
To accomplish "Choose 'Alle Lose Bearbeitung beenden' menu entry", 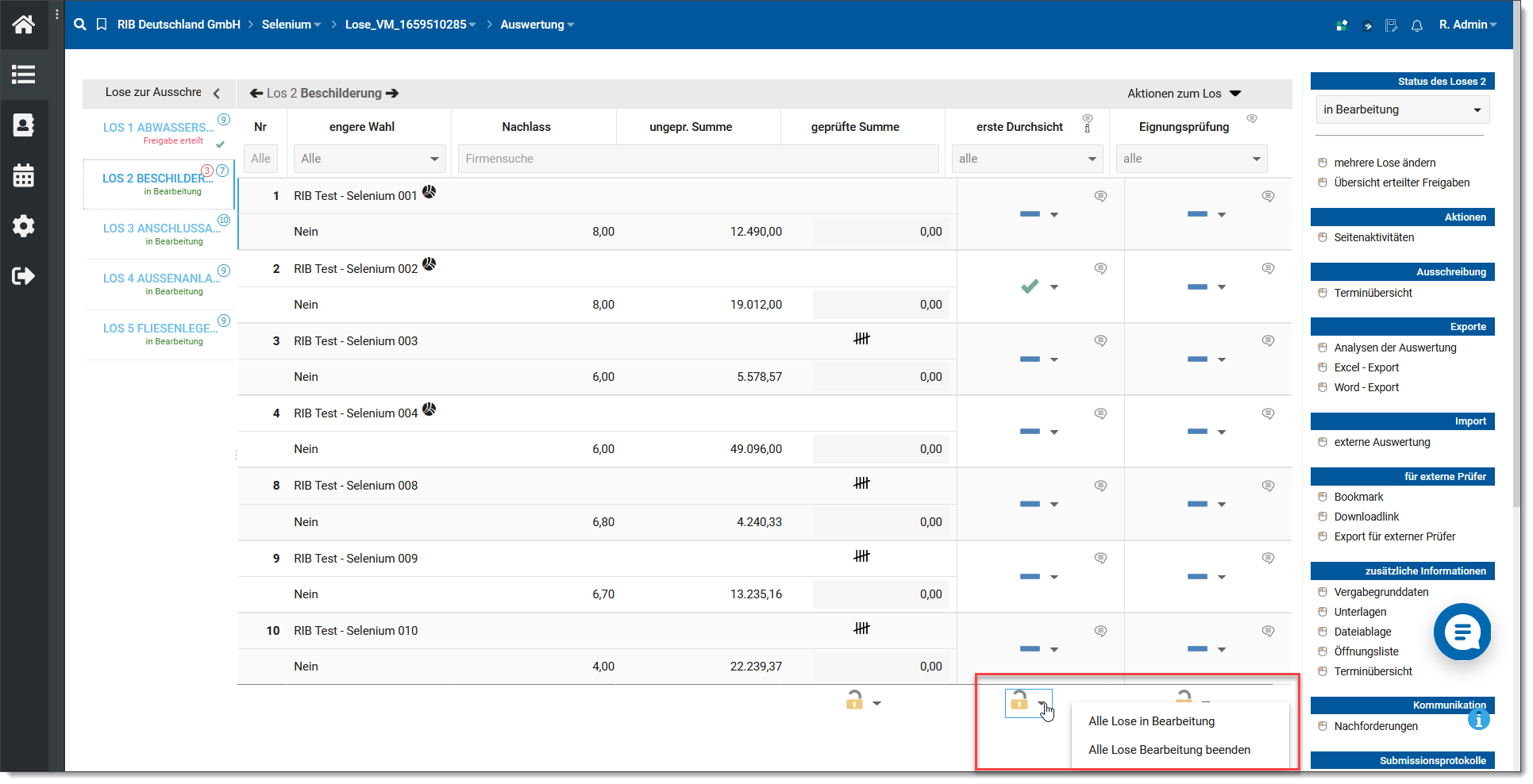I will [x=1169, y=750].
